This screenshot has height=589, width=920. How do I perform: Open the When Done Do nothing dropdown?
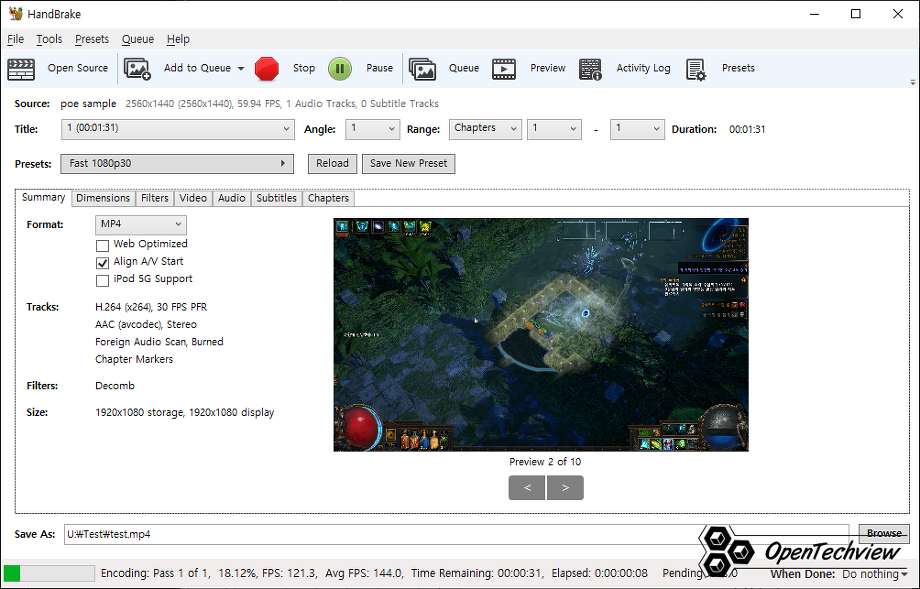pos(875,574)
